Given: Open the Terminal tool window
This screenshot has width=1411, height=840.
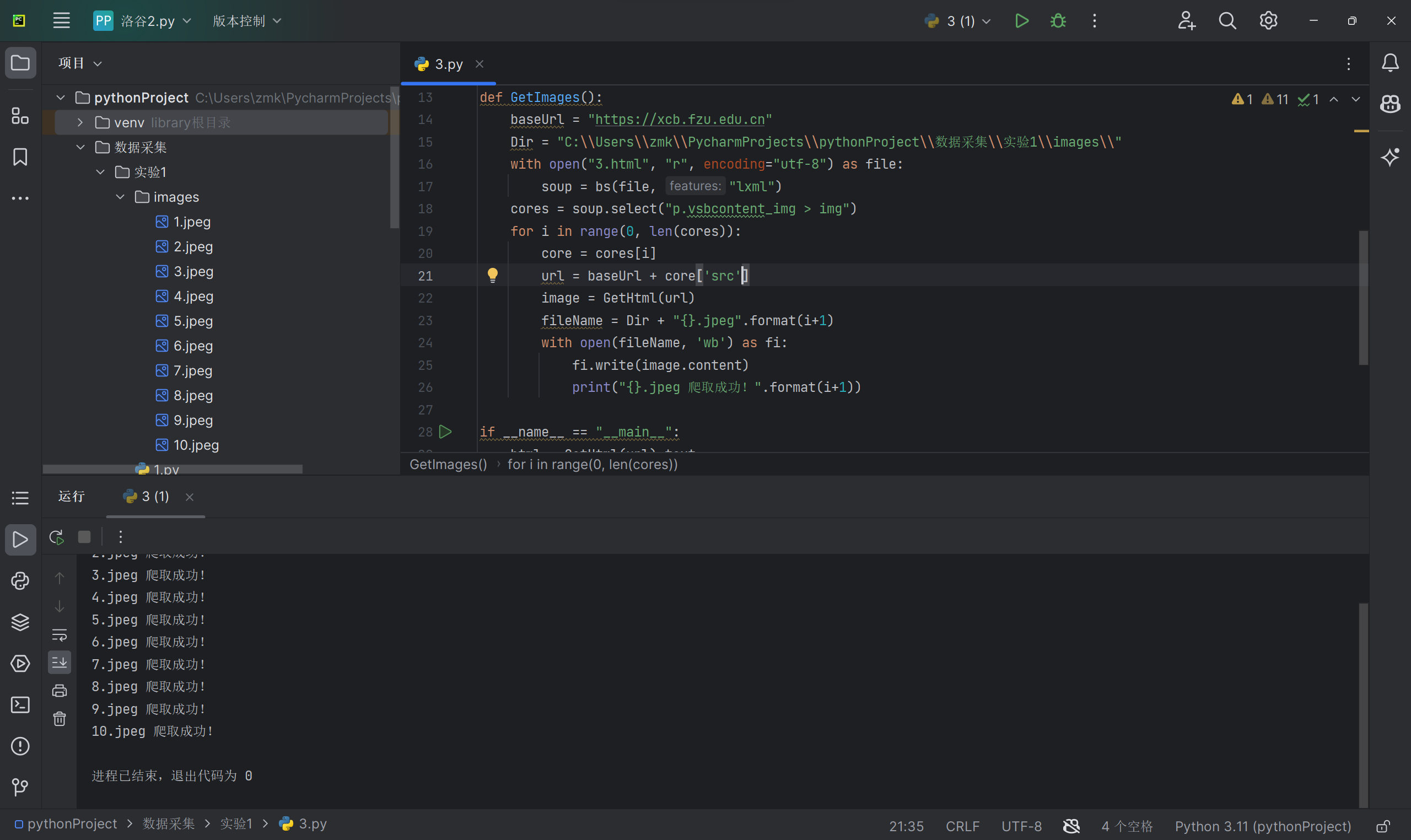Looking at the screenshot, I should coord(20,705).
